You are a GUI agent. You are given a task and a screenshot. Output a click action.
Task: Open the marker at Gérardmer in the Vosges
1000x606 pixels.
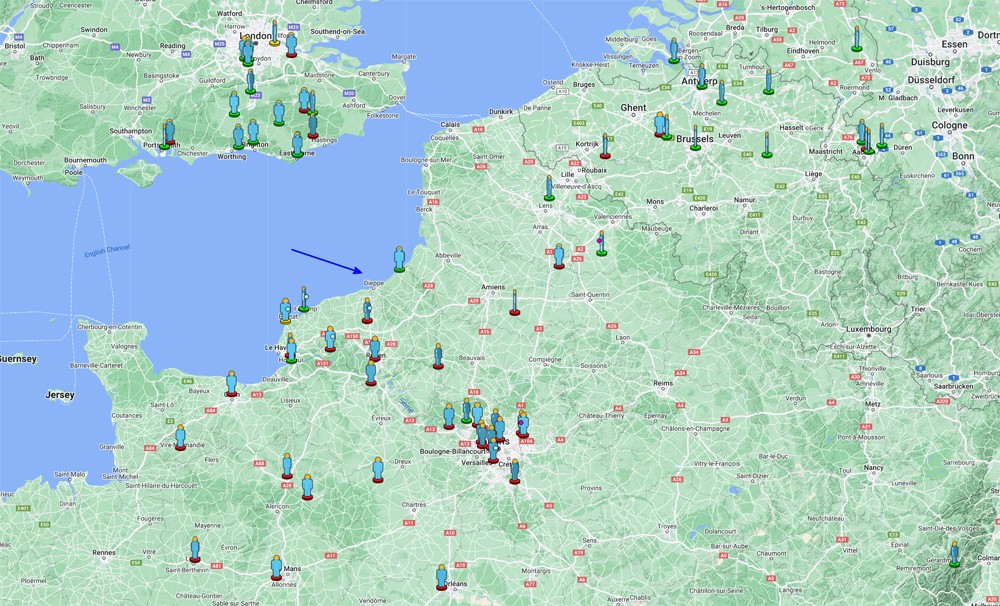954,554
